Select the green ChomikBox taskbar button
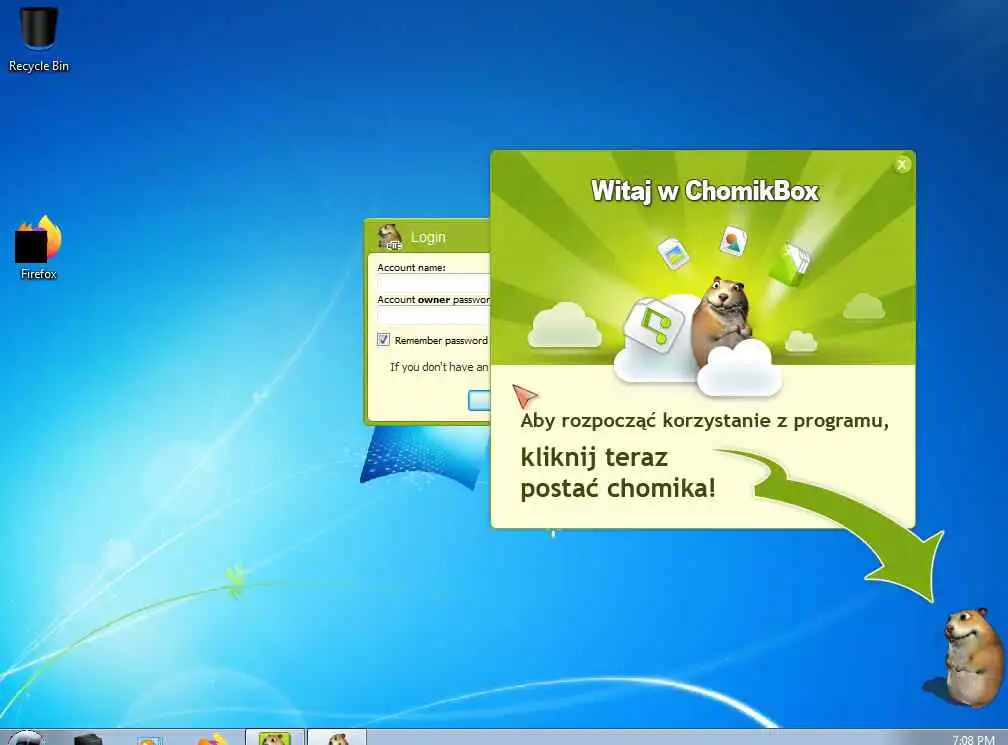Screen dimensions: 1008x745 click(275, 738)
